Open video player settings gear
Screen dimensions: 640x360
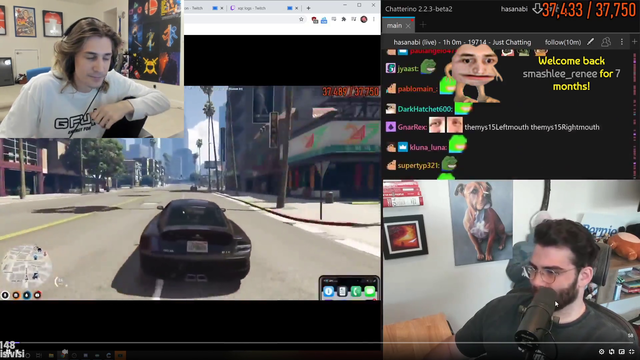(x=601, y=351)
